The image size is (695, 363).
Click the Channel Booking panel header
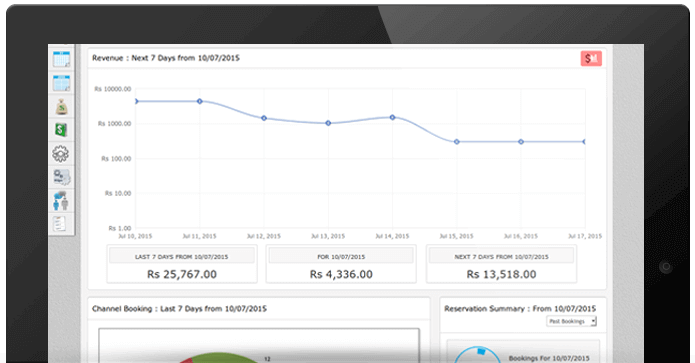(259, 308)
